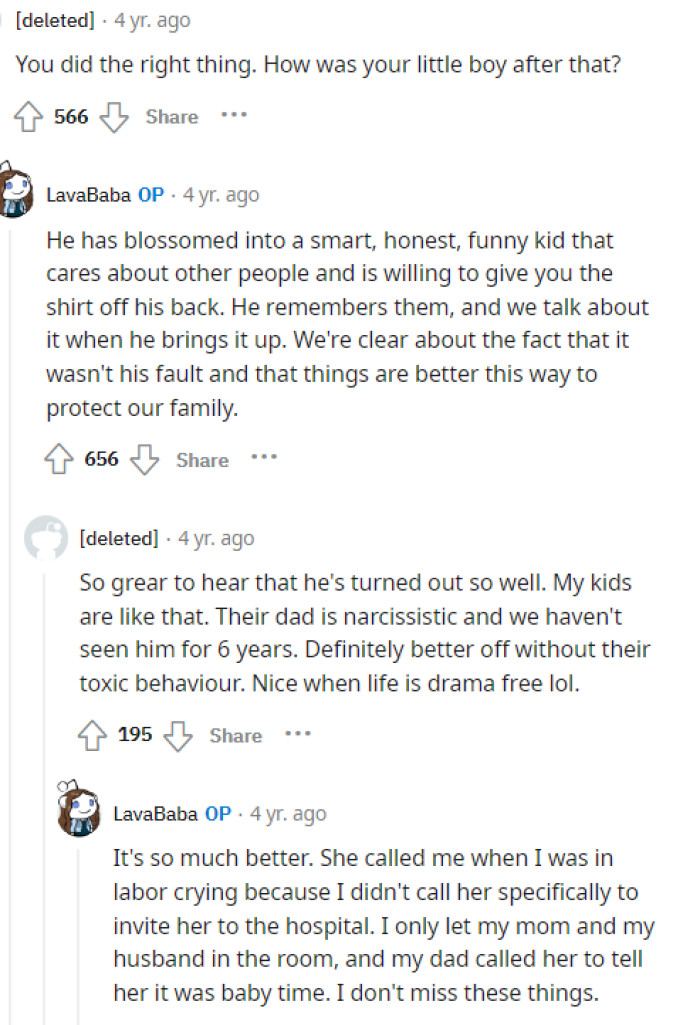This screenshot has width=700, height=1025.
Task: Downvote the comment with 195 votes
Action: 178,735
